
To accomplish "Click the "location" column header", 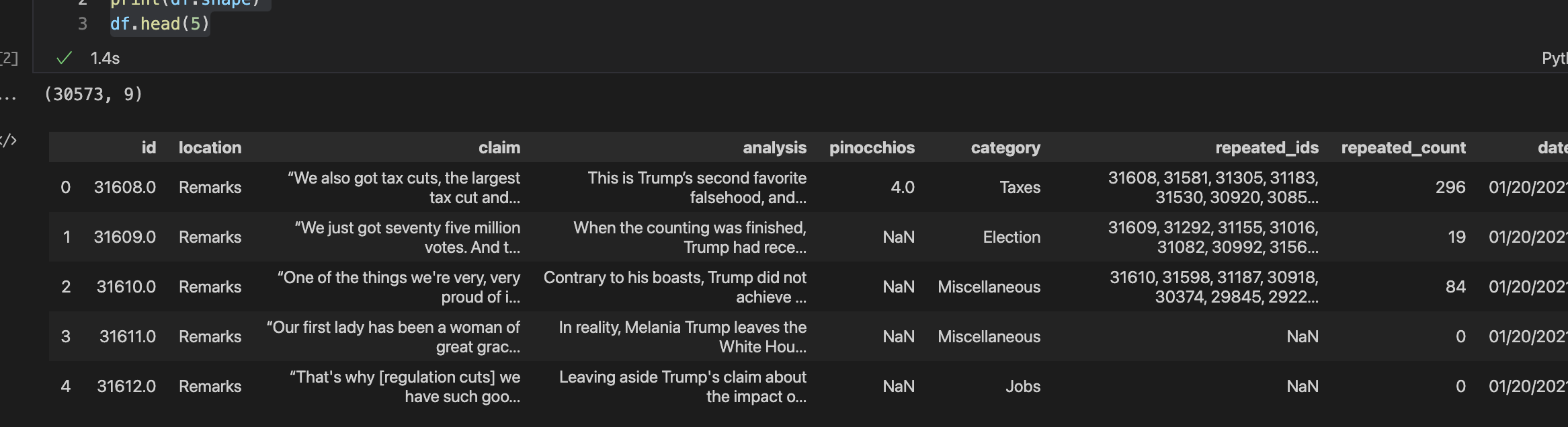I will pos(210,148).
